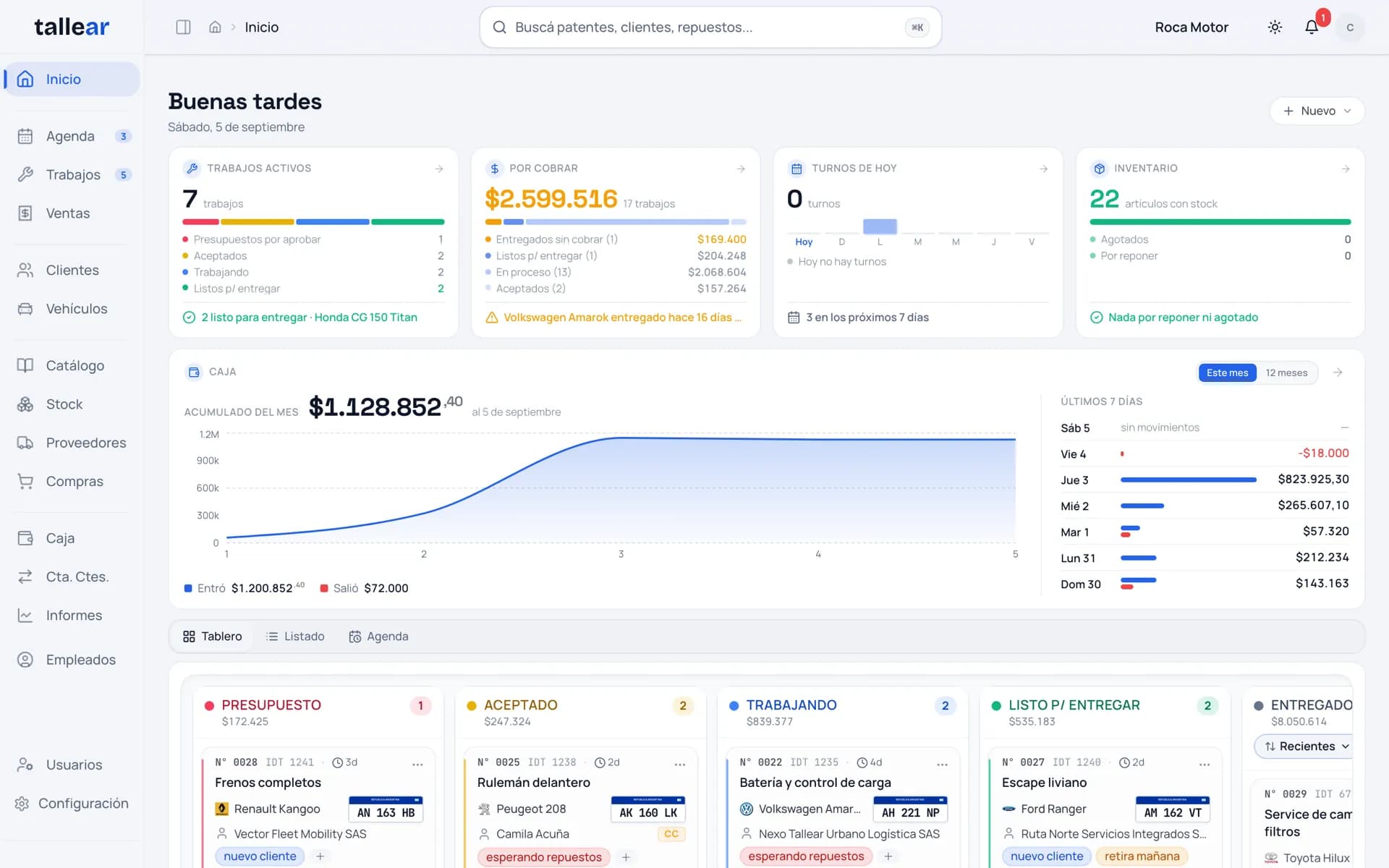Select Este mes range toggle
This screenshot has height=868, width=1389.
click(1227, 373)
